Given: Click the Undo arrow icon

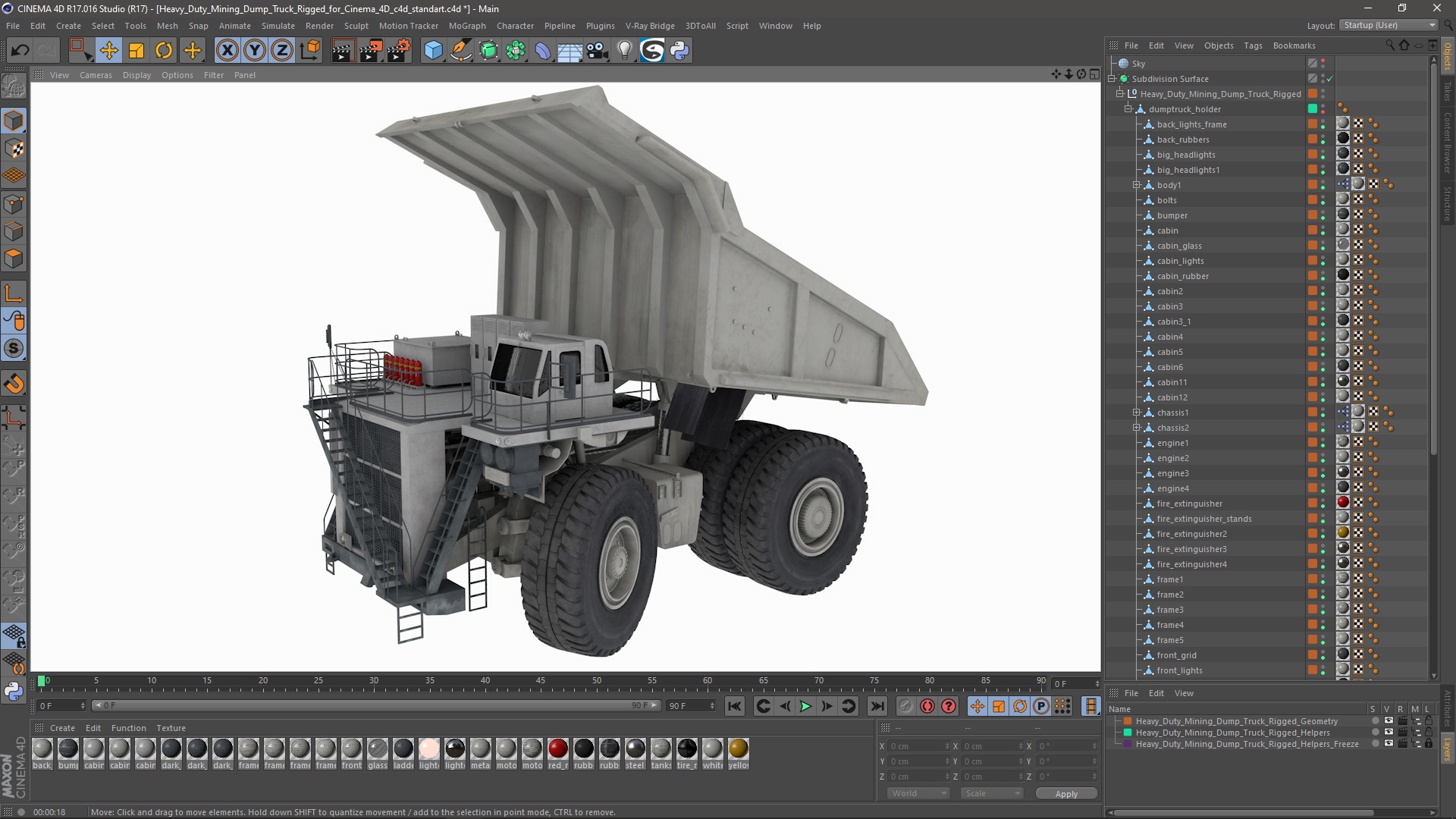Looking at the screenshot, I should click(20, 51).
